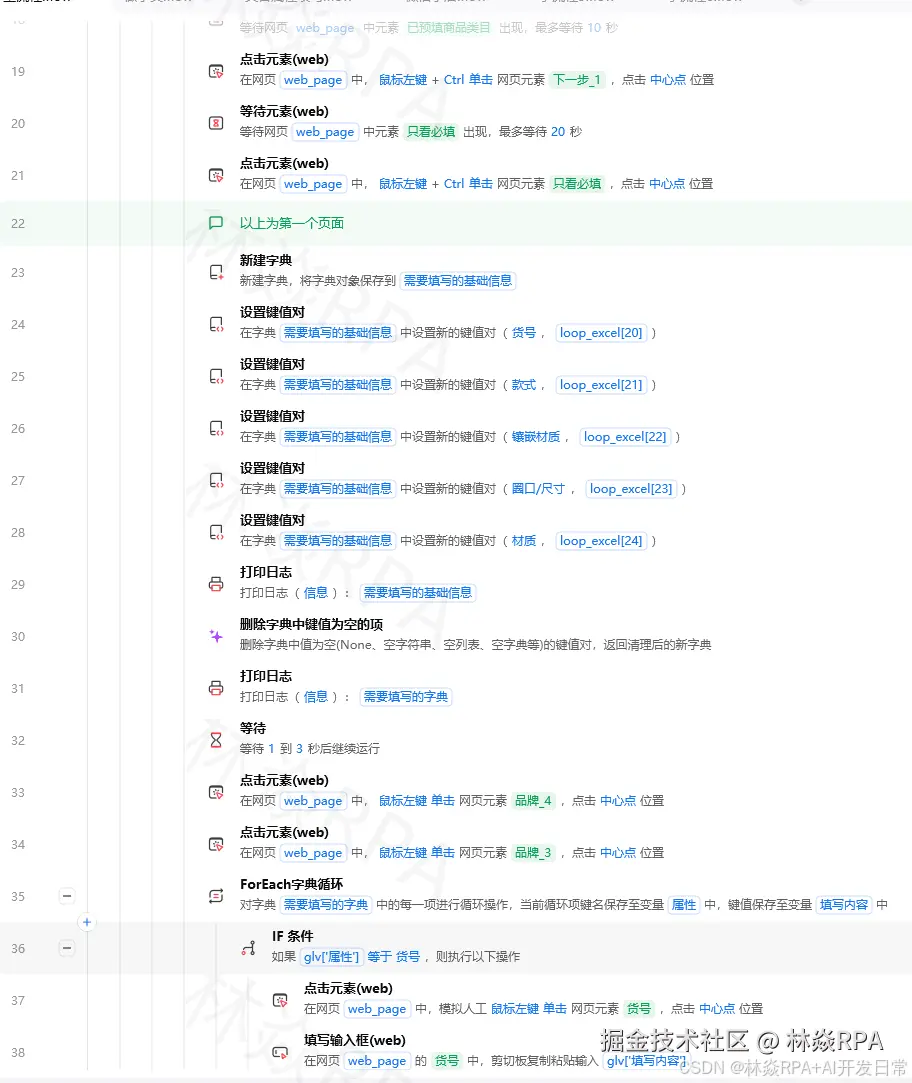Click the loop_excel[23] value in step 27
Screen dimensions: 912x1083
pyautogui.click(x=631, y=489)
